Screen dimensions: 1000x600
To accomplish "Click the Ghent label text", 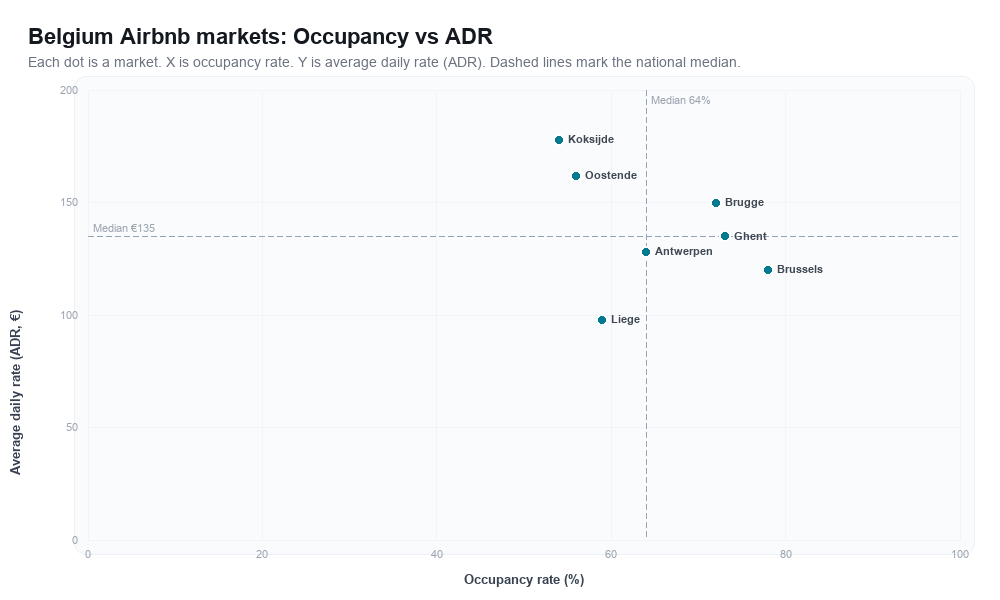I will [x=750, y=236].
